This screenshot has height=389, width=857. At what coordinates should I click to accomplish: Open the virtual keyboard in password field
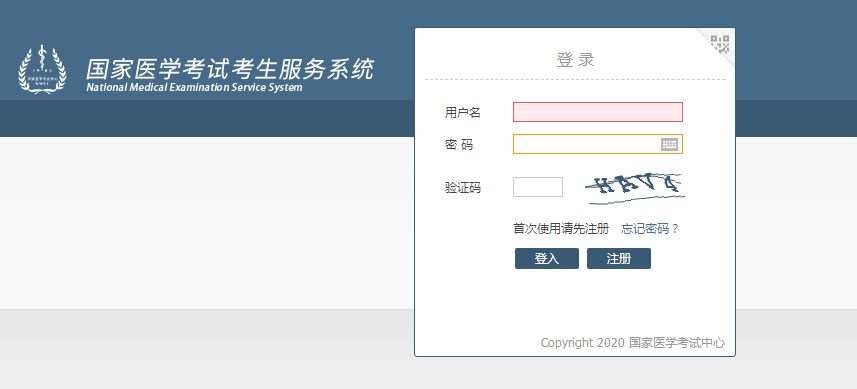670,144
